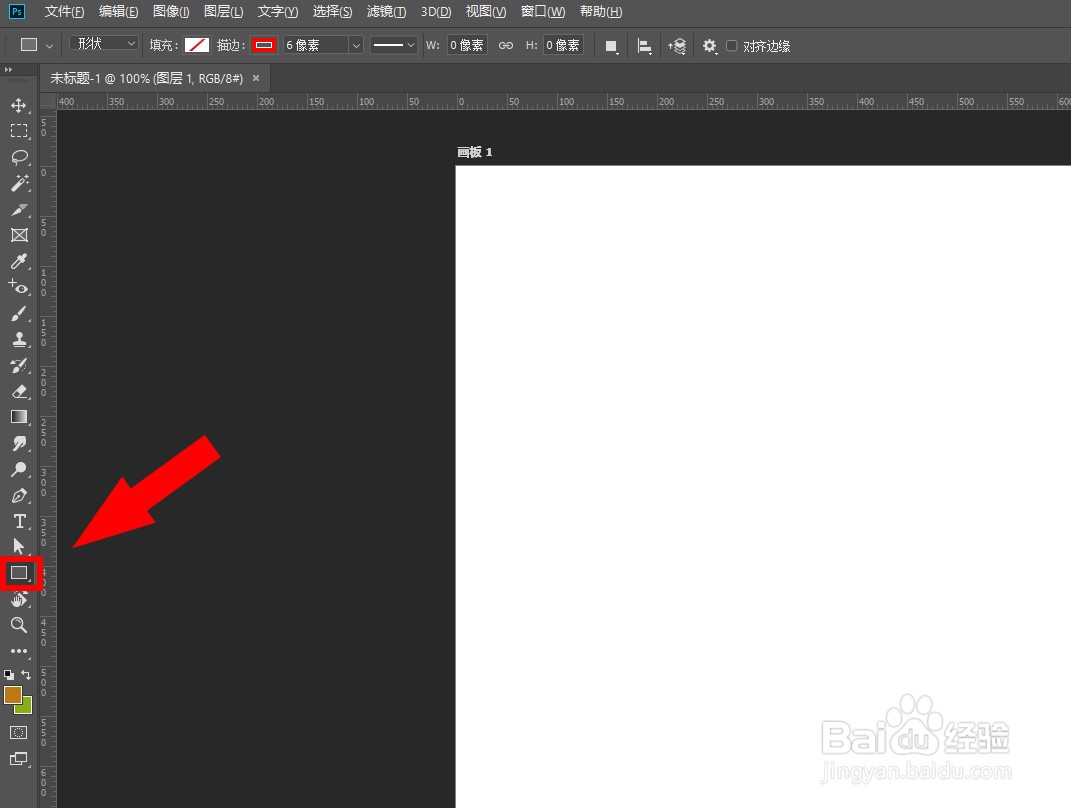
Task: Select the Gradient tool
Action: (x=18, y=417)
